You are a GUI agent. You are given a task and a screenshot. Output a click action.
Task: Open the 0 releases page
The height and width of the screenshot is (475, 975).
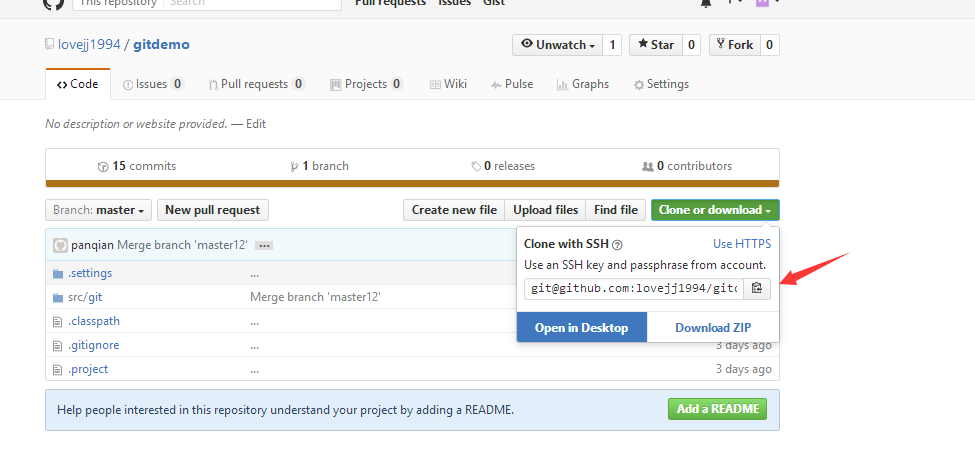pyautogui.click(x=503, y=166)
